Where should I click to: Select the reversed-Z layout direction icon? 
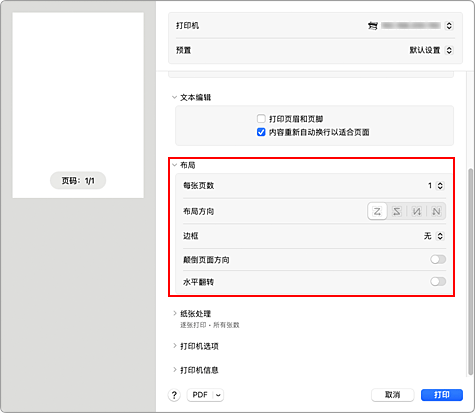pos(397,211)
